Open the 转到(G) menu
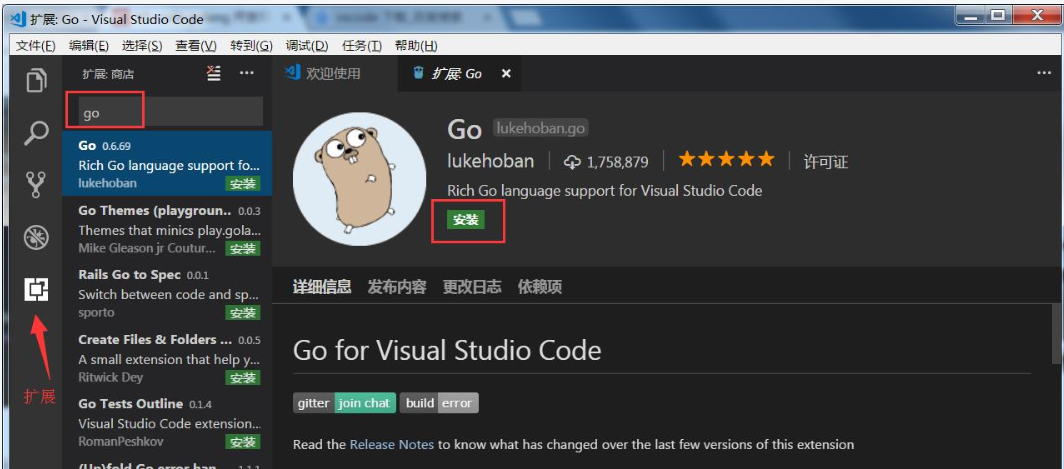This screenshot has width=1064, height=469. click(251, 45)
